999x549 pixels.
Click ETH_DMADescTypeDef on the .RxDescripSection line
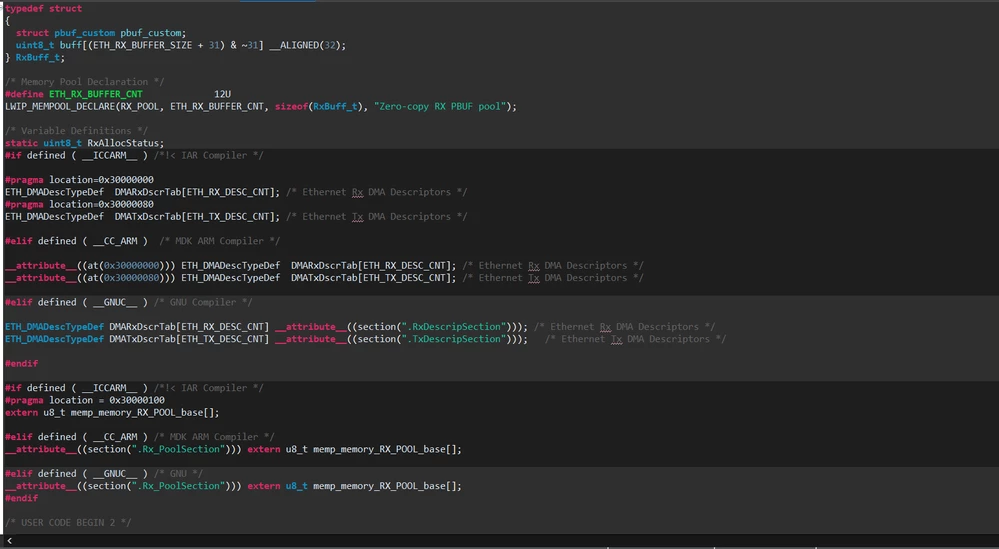[54, 327]
